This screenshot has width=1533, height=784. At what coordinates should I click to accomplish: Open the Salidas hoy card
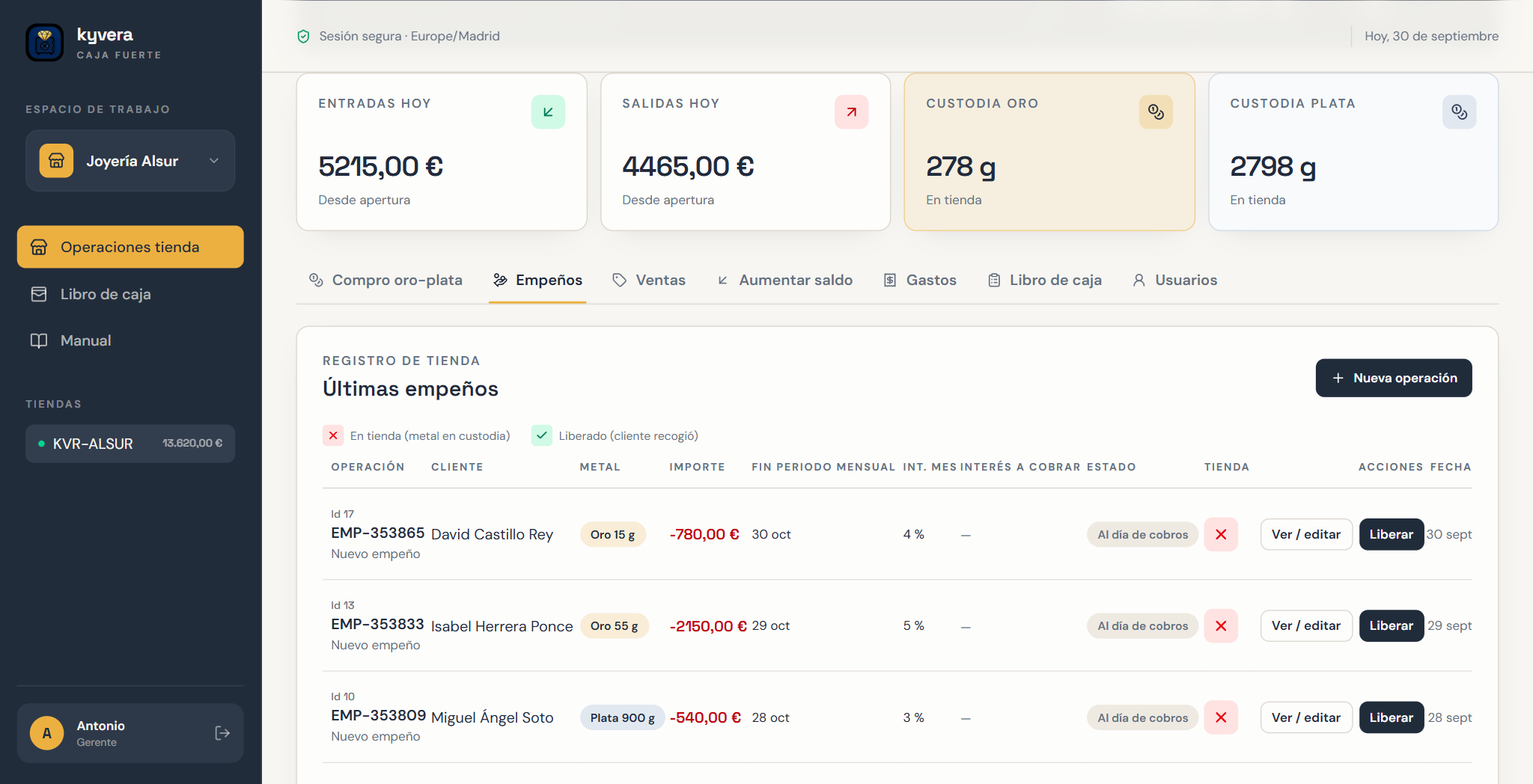[x=746, y=152]
